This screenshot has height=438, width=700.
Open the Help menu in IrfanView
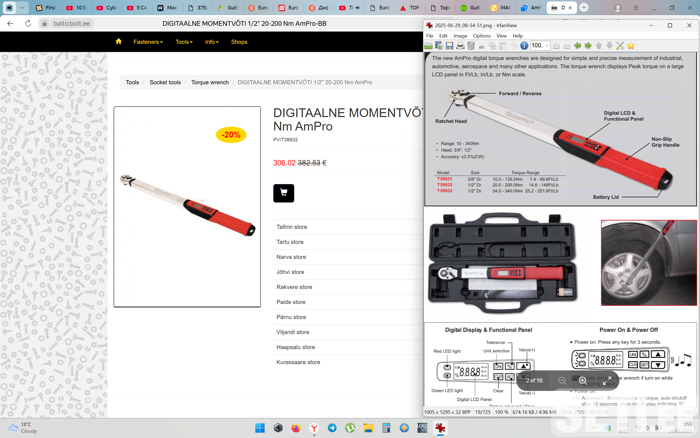517,36
